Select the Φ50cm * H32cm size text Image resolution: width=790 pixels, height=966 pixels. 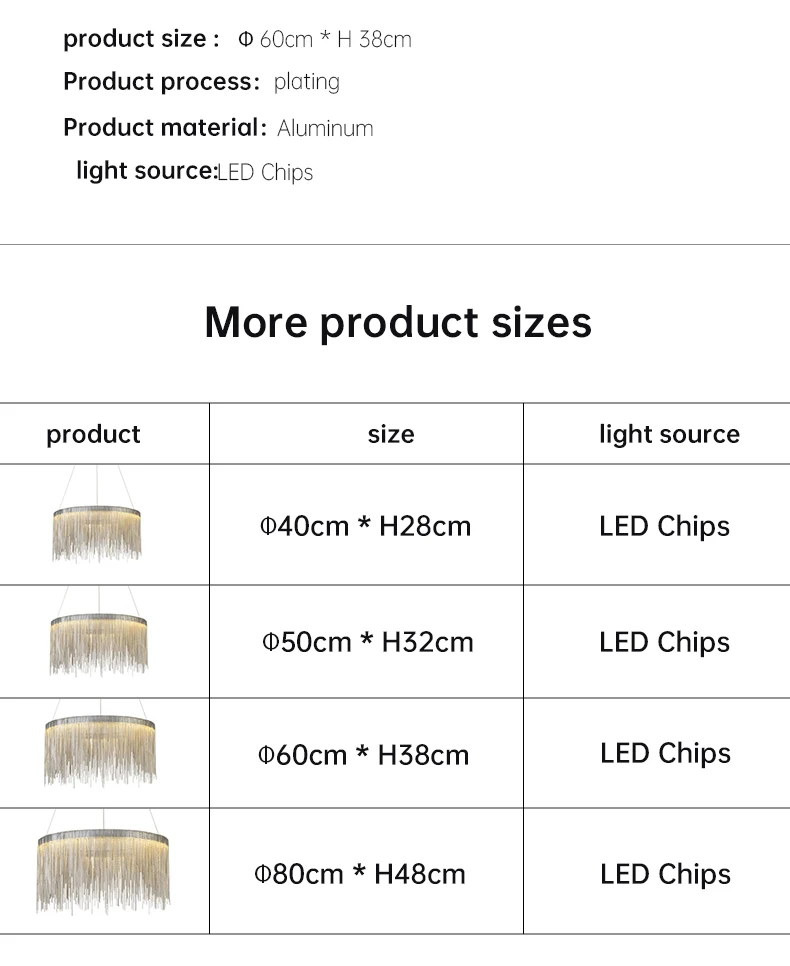click(367, 642)
